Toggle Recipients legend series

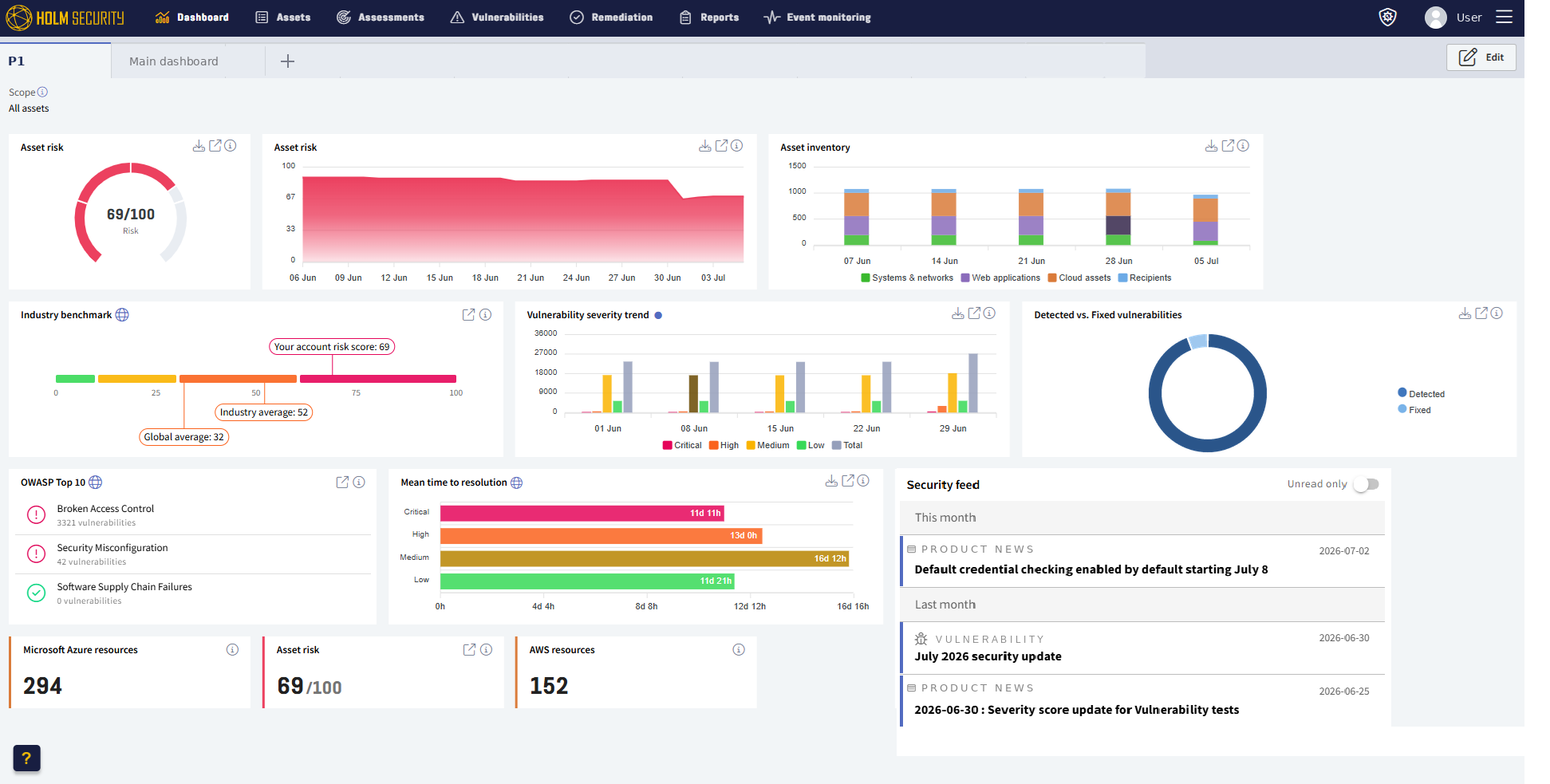1145,278
